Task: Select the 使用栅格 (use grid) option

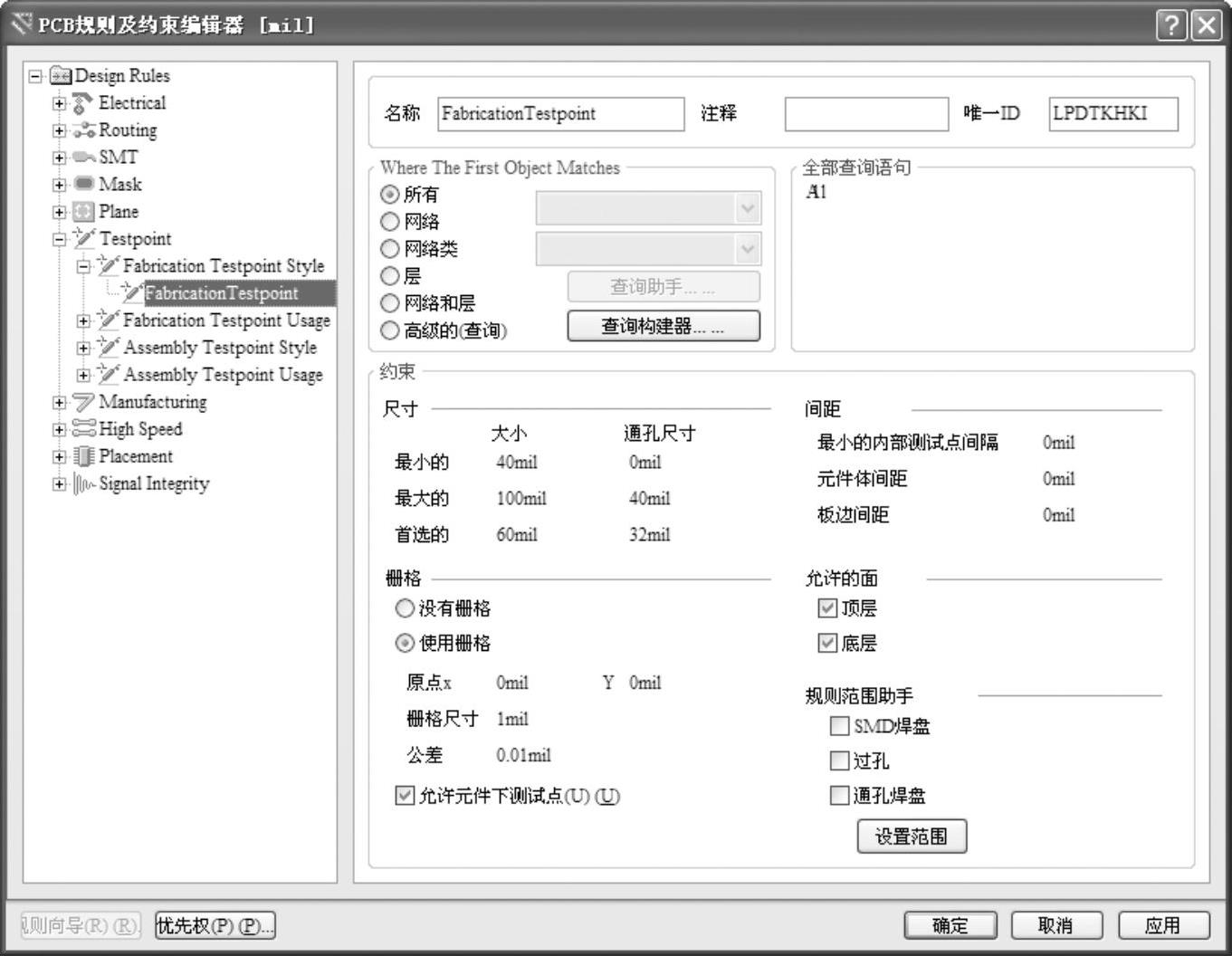Action: click(x=406, y=644)
